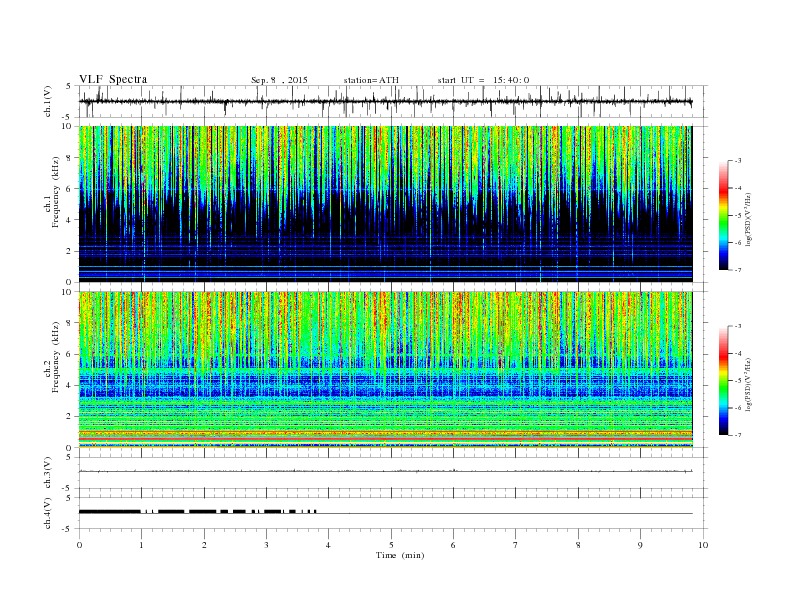Click the ch.1 "Frequency (kHz)" axis label

click(56, 192)
